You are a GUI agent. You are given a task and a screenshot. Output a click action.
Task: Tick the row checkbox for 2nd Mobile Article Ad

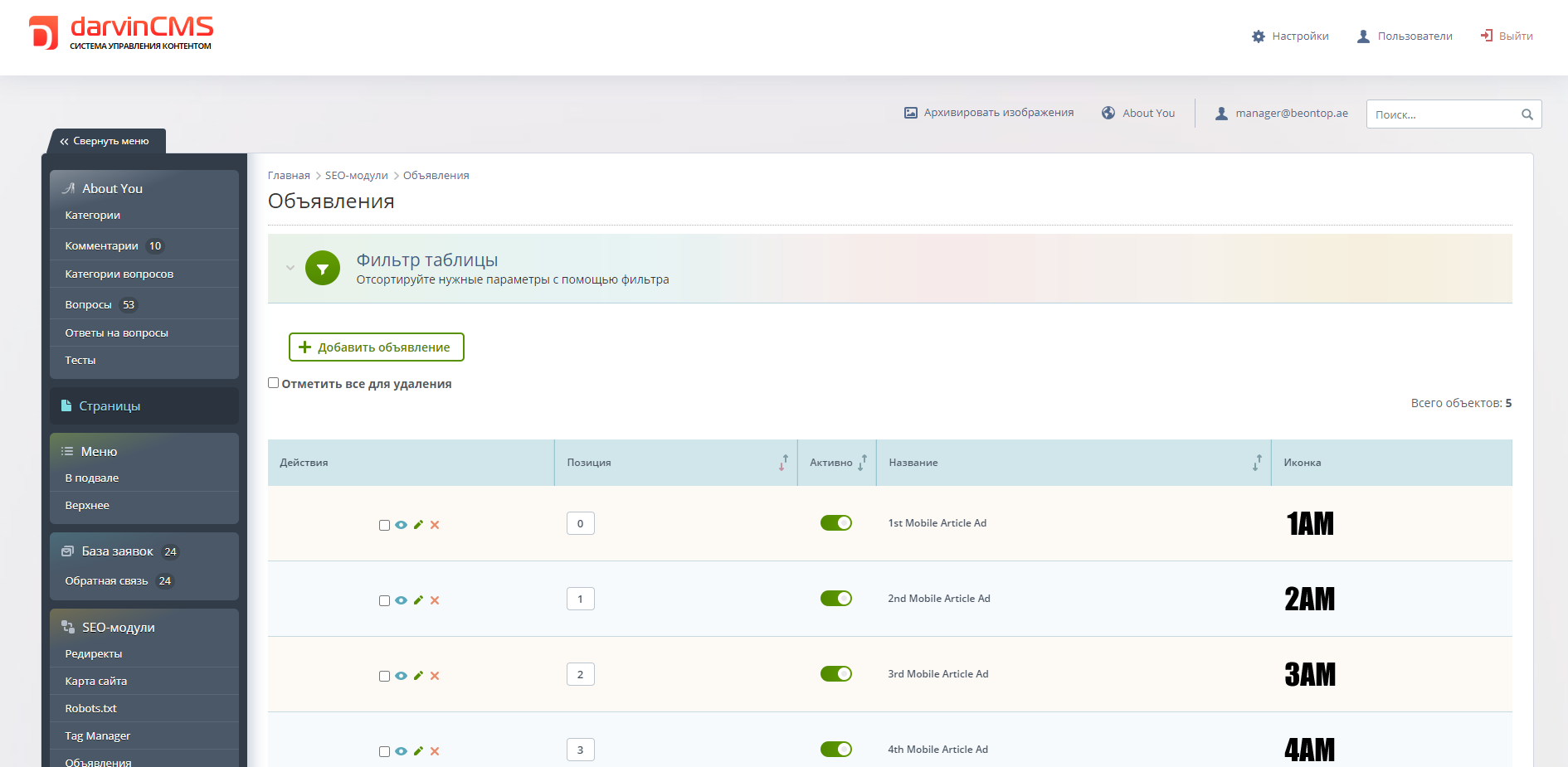point(384,601)
